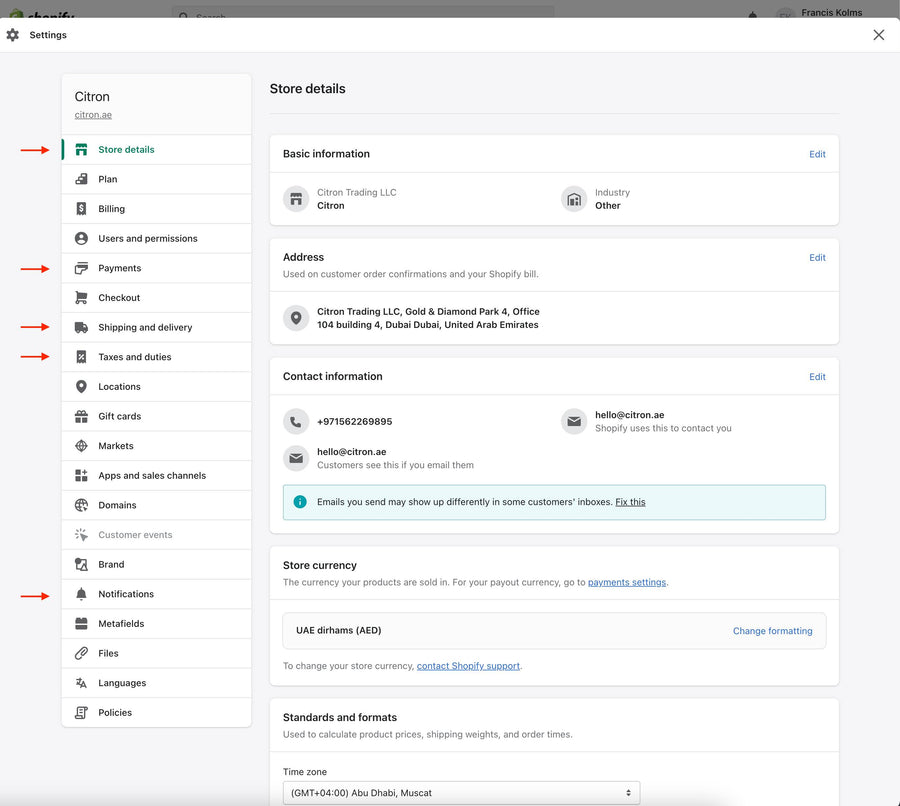The height and width of the screenshot is (806, 900).
Task: Go to Billing settings
Action: tap(157, 209)
